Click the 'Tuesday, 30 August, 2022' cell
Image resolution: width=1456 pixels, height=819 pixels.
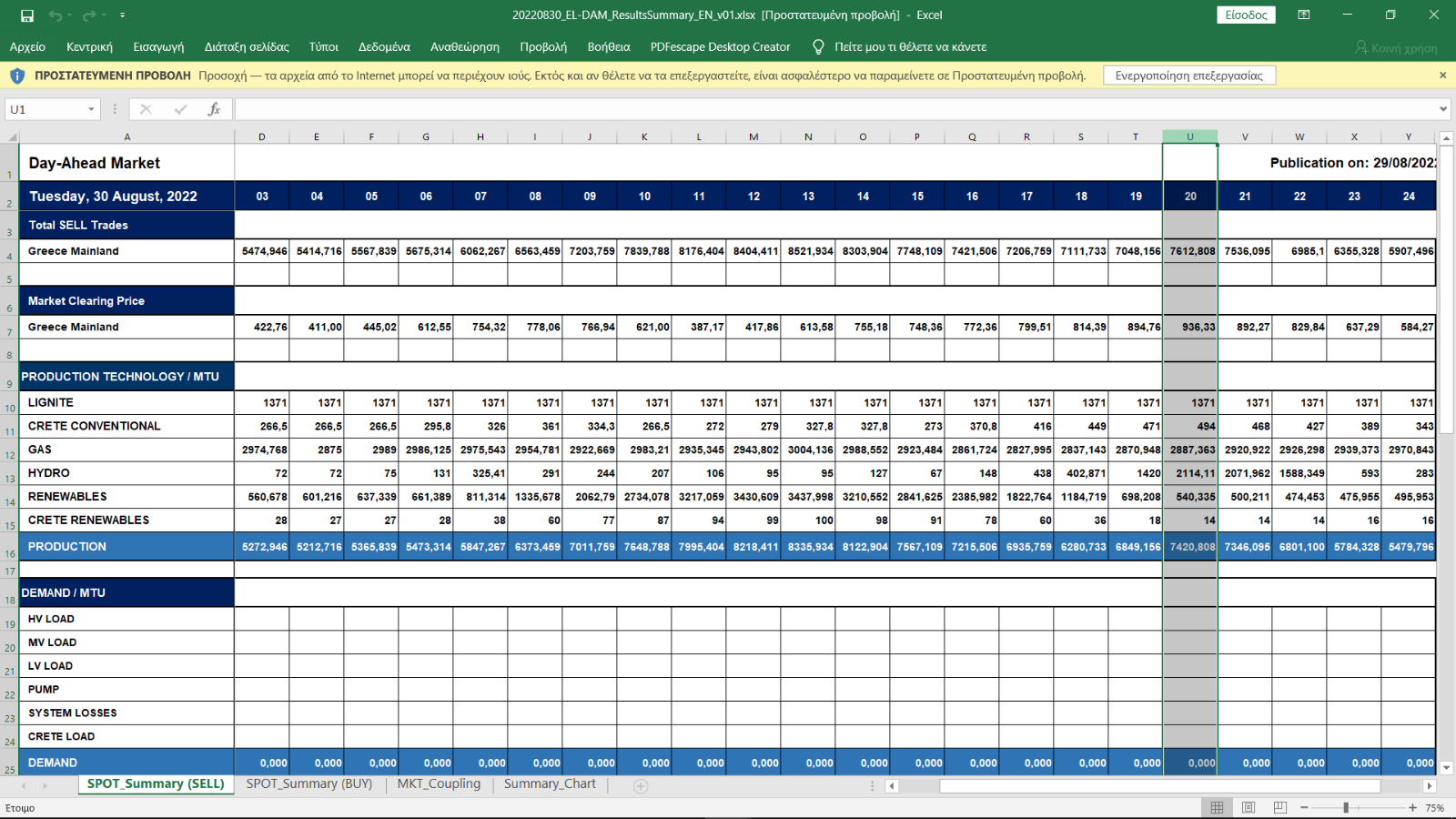point(127,196)
